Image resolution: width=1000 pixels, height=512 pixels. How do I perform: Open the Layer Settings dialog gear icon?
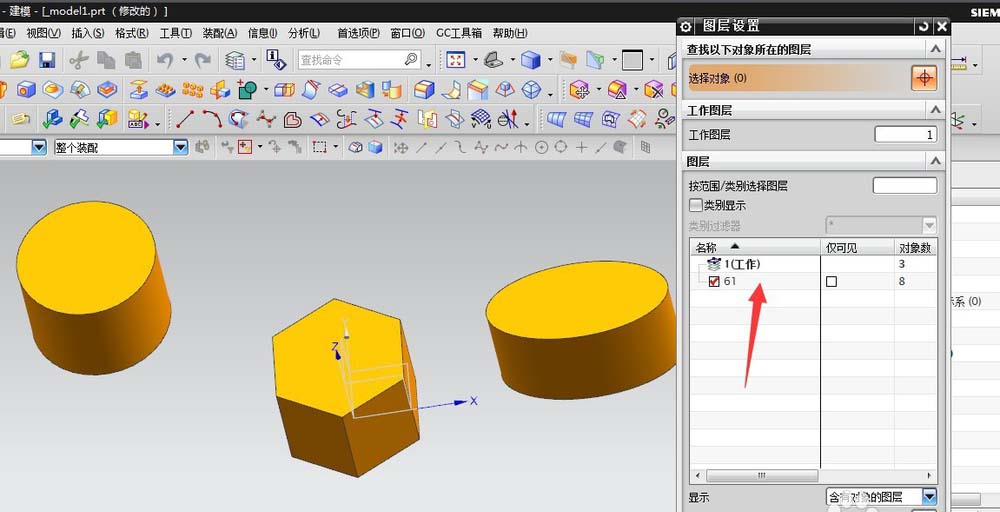point(686,26)
